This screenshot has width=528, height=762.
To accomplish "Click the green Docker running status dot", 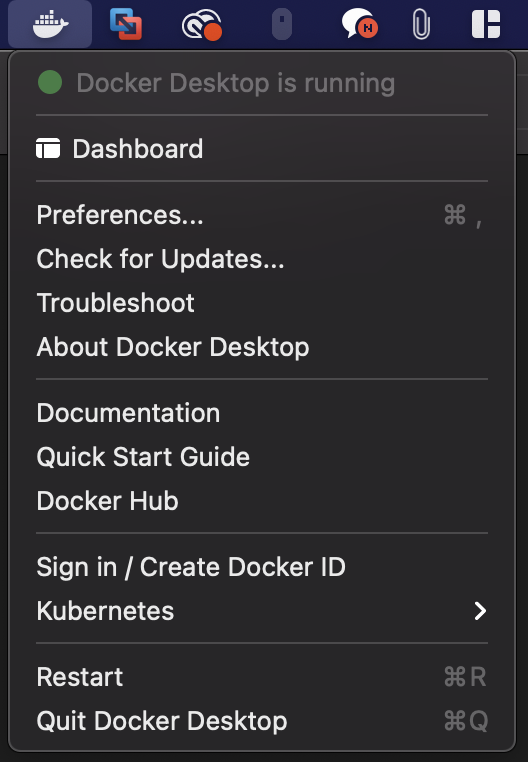I will [x=50, y=82].
